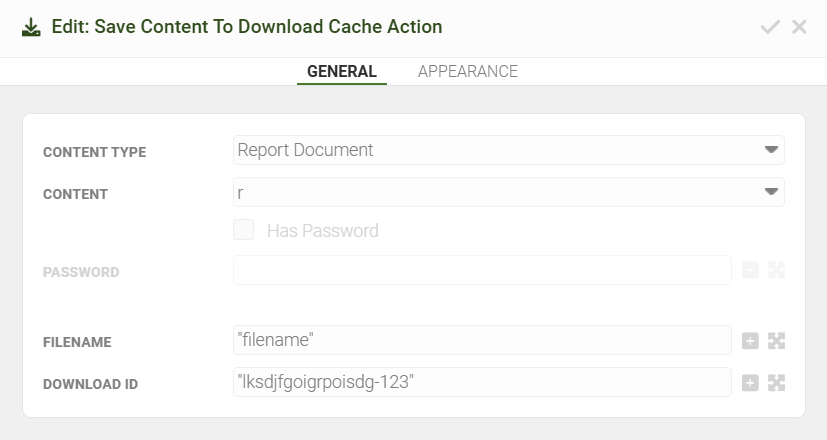Open the Content Type dropdown arrow

click(771, 150)
